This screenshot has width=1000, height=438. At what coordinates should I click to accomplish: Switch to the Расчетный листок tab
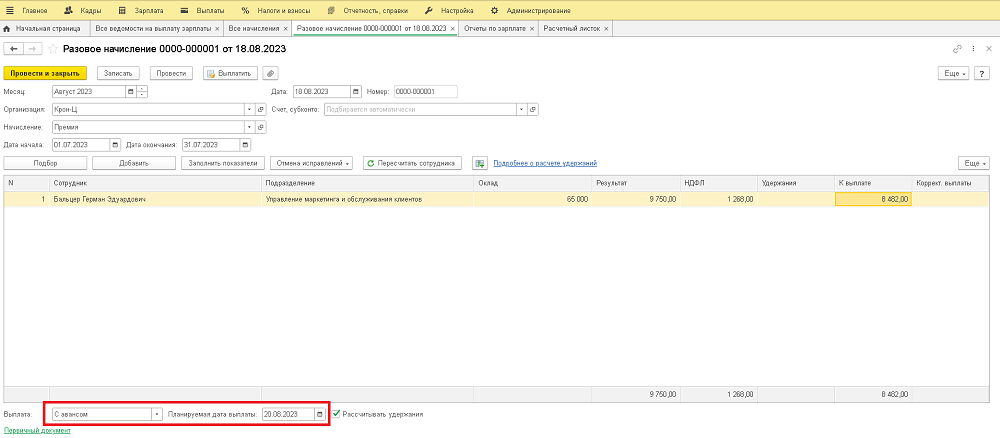(572, 29)
